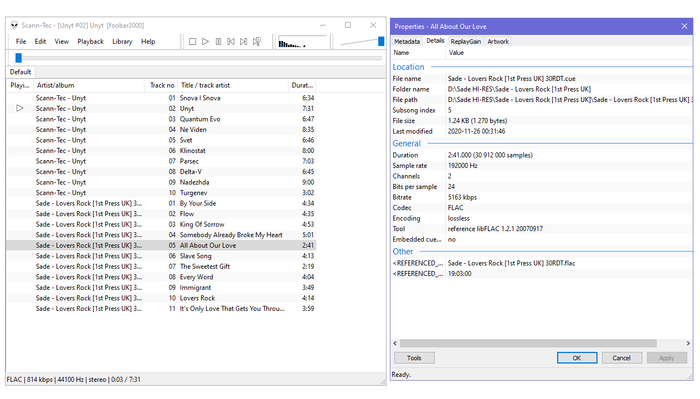This screenshot has height=399, width=700.
Task: Select track Turgenev
Action: click(161, 193)
